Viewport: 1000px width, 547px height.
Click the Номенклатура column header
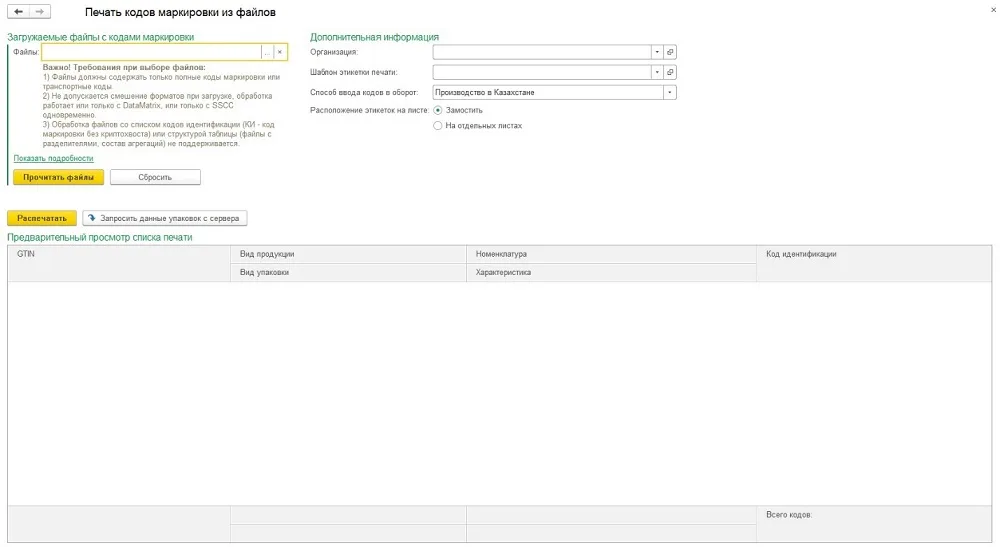pyautogui.click(x=611, y=254)
